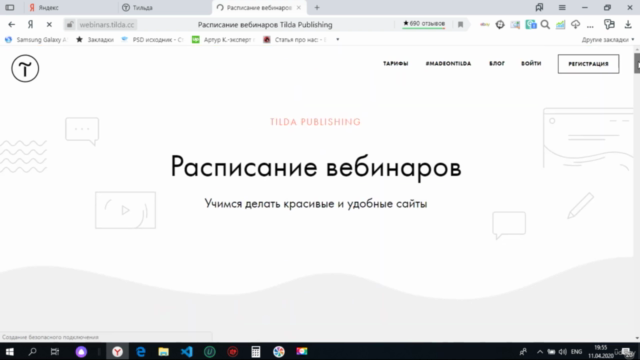Image resolution: width=640 pixels, height=360 pixels.
Task: Open the 690 отзывов rating badge
Action: [424, 24]
